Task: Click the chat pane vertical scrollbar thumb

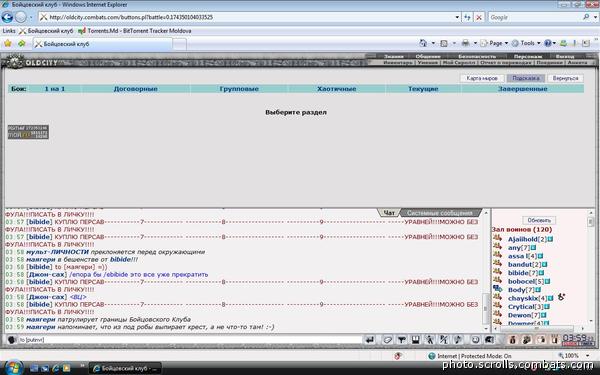Action: tap(486, 308)
